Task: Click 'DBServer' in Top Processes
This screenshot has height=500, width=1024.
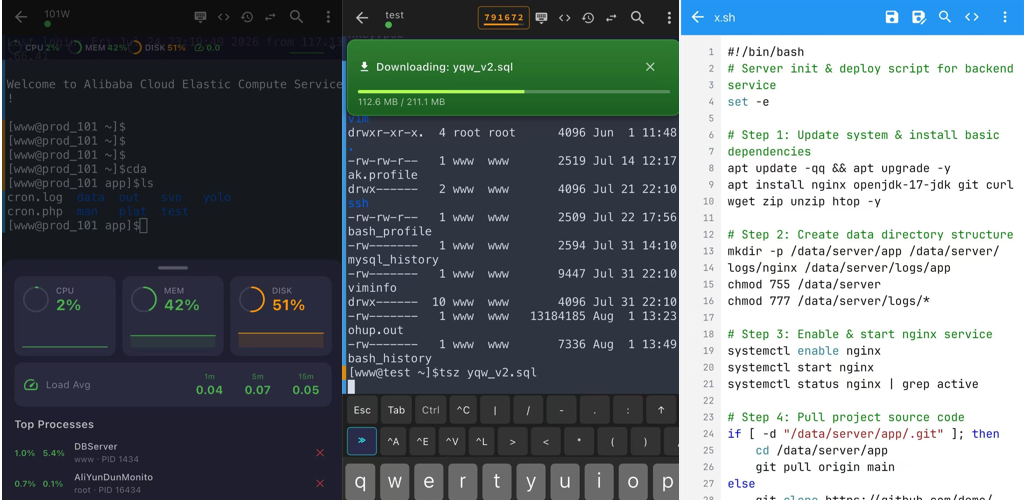Action: (x=95, y=446)
